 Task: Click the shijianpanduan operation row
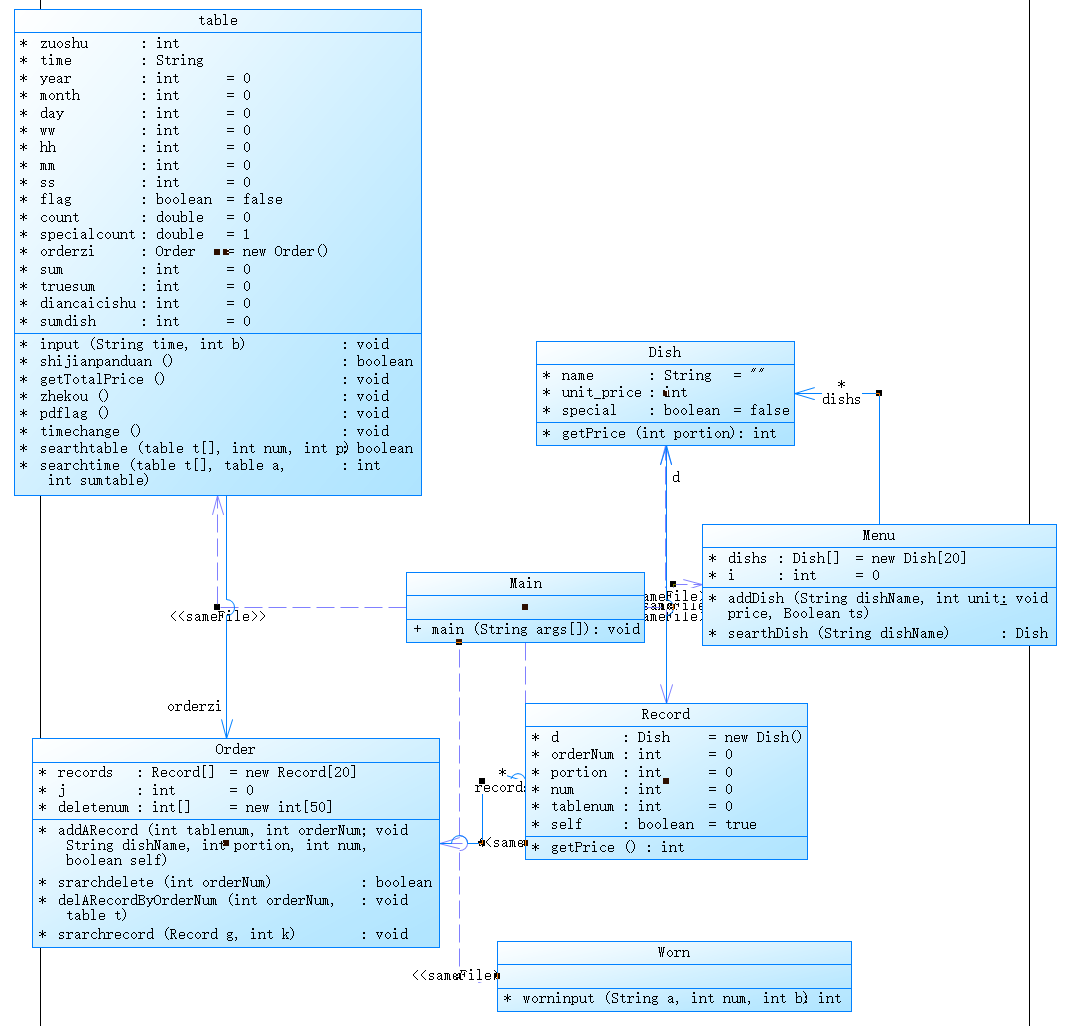coord(216,361)
